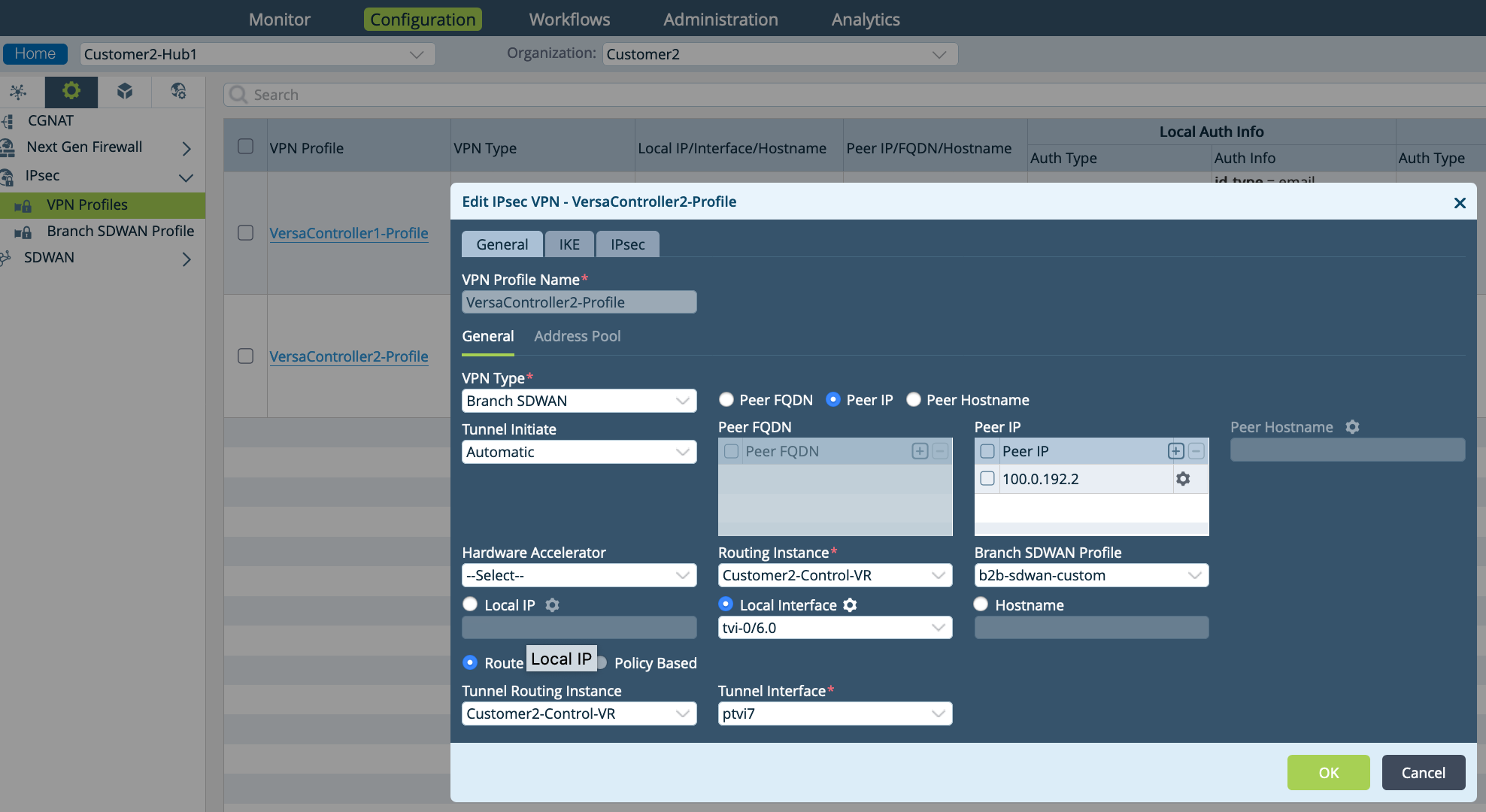
Task: Select the Peer Hostname radio button
Action: click(x=914, y=400)
